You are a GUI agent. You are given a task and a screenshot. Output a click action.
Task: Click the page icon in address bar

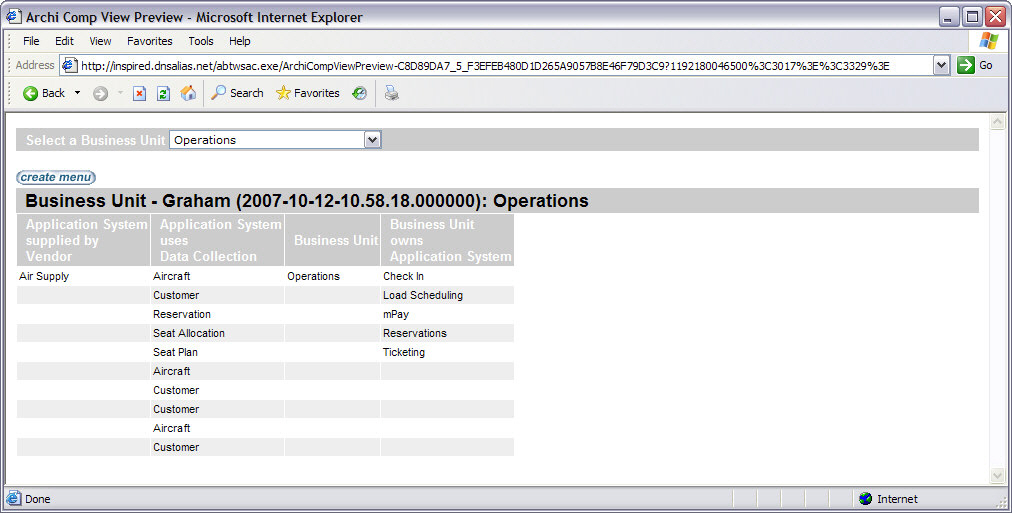pos(70,65)
